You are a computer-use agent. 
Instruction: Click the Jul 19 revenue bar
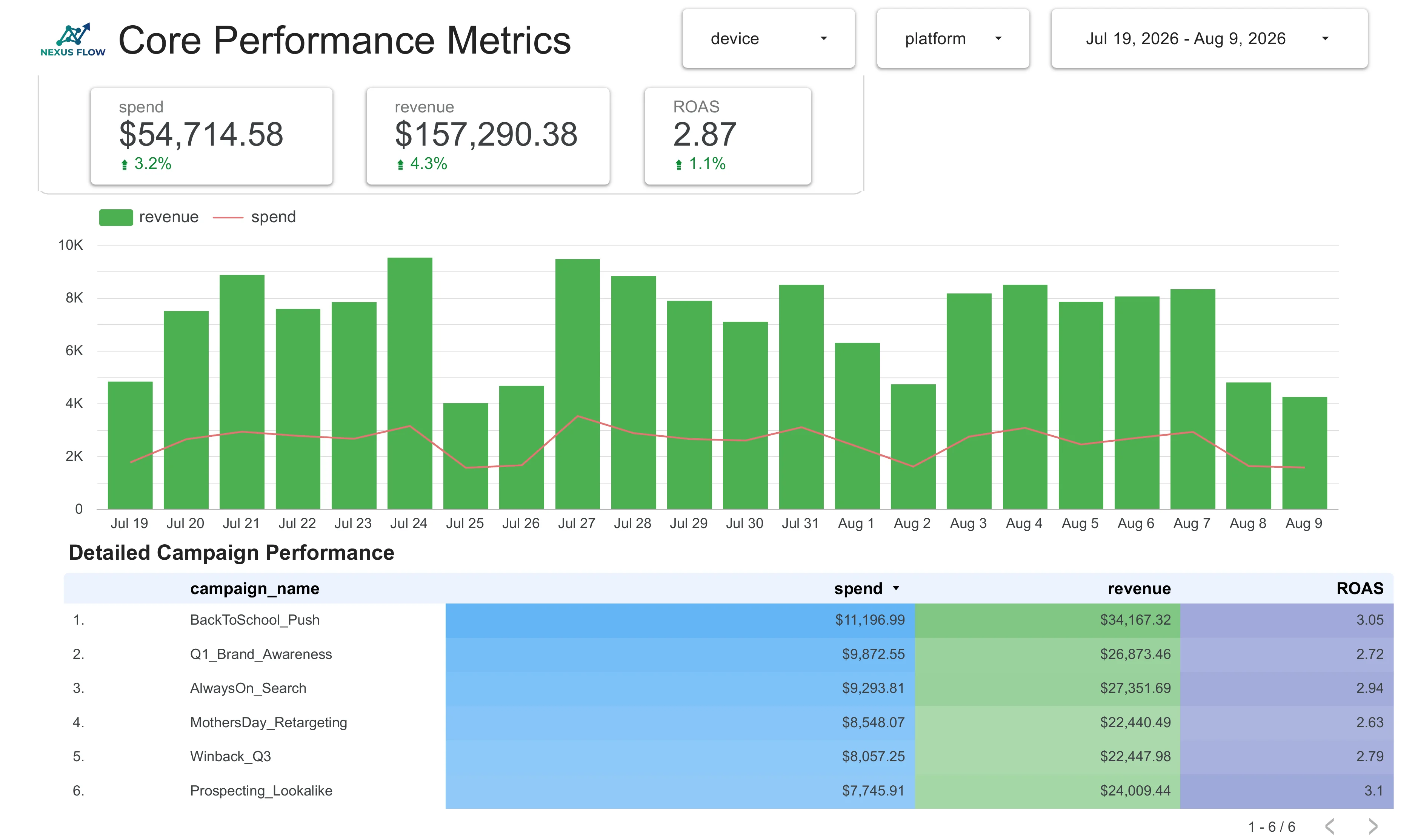point(130,445)
